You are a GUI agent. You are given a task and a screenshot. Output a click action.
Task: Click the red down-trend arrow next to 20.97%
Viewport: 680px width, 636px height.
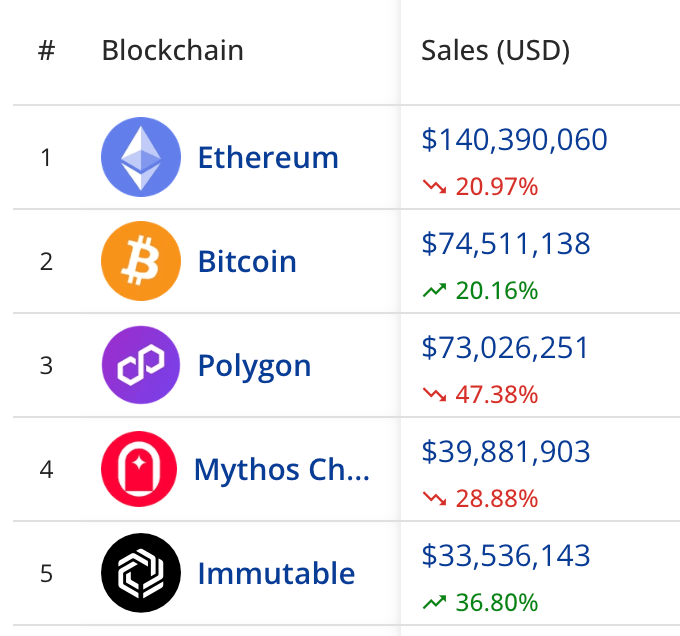point(435,187)
